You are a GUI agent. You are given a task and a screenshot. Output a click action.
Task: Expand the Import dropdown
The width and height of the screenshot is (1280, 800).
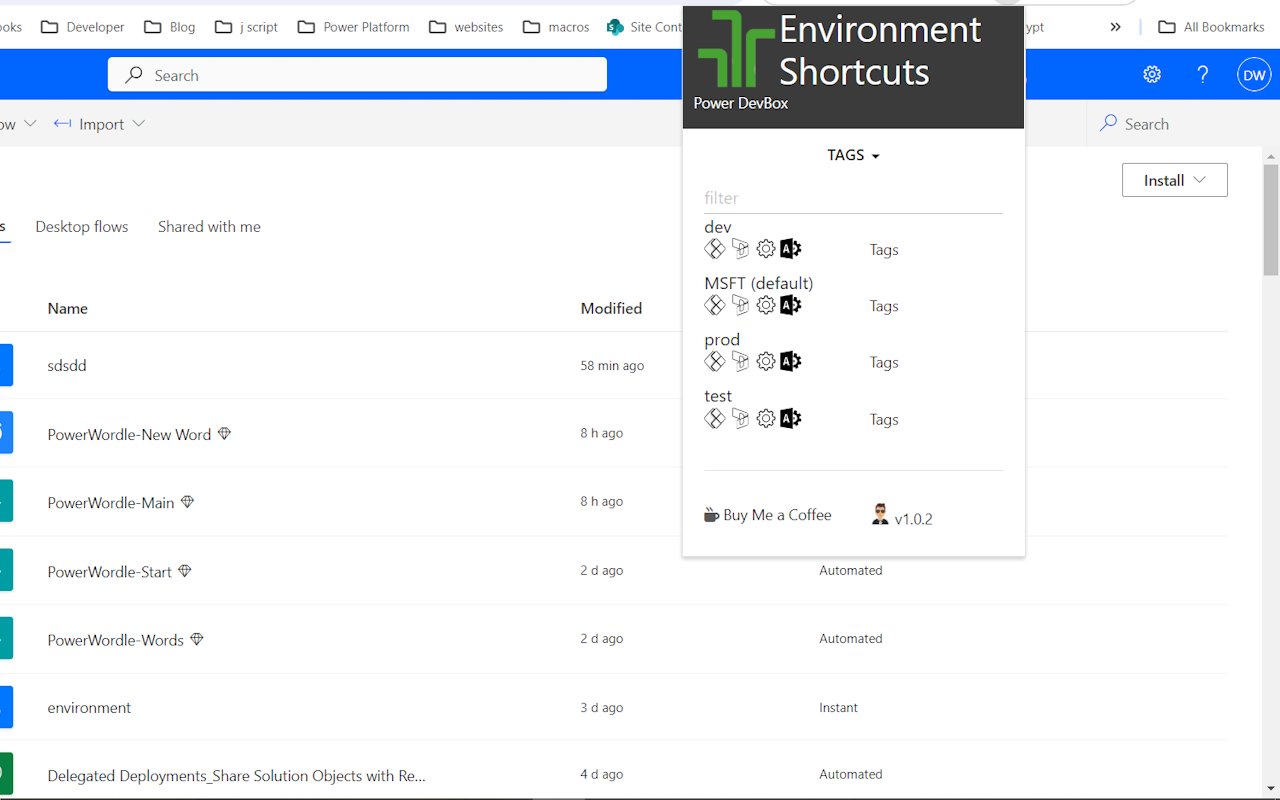(99, 123)
